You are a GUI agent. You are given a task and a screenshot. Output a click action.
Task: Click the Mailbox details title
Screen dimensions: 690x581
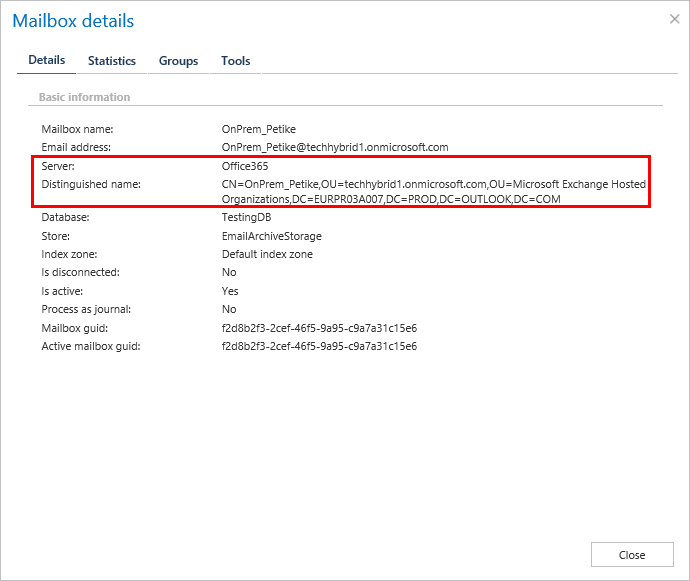click(x=73, y=21)
